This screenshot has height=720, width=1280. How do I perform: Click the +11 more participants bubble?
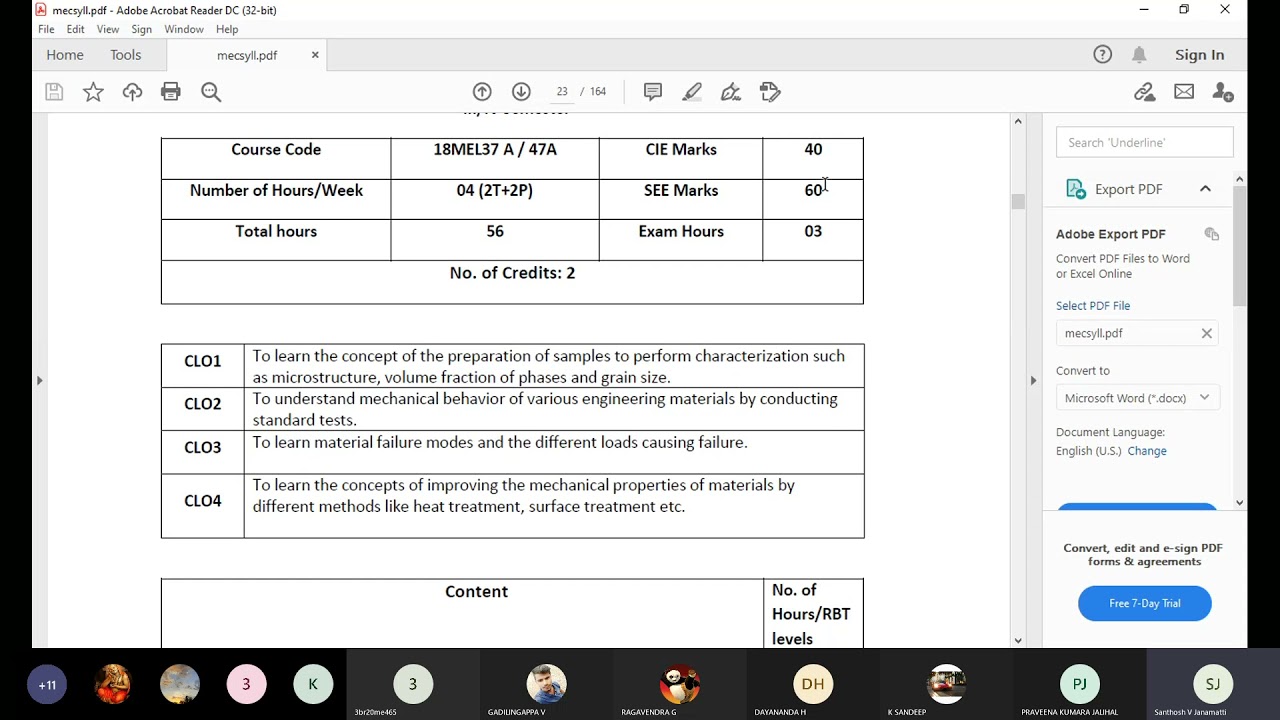pos(47,685)
